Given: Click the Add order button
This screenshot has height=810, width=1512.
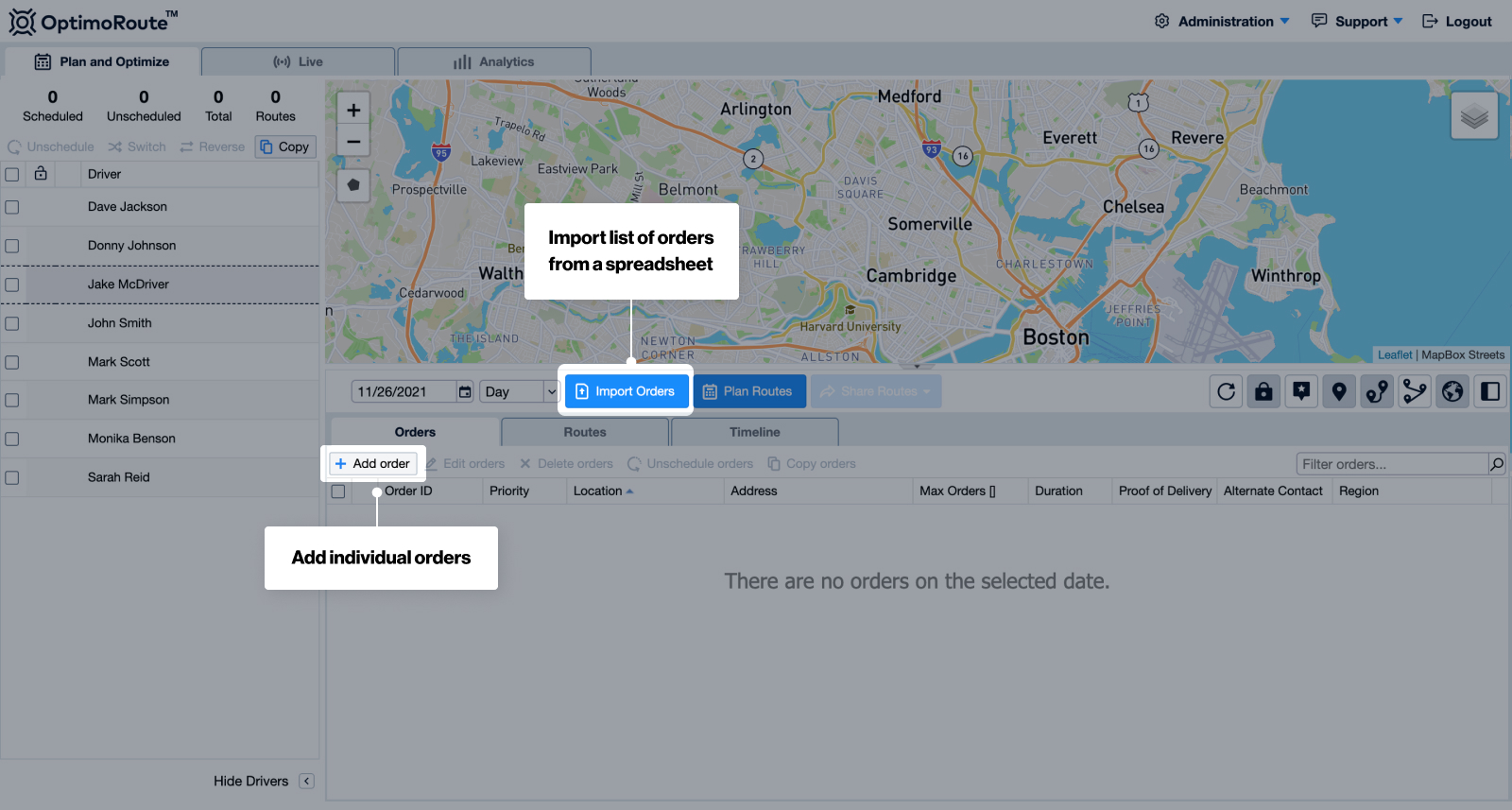Looking at the screenshot, I should coord(372,464).
